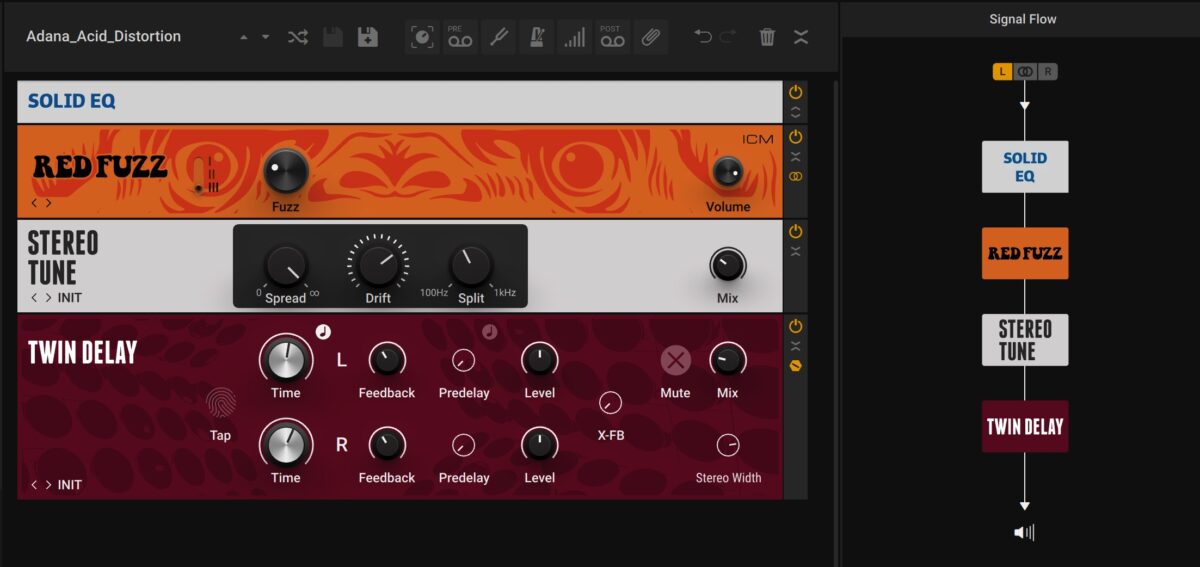Select Twin Delay block in Signal Flow

(1025, 427)
